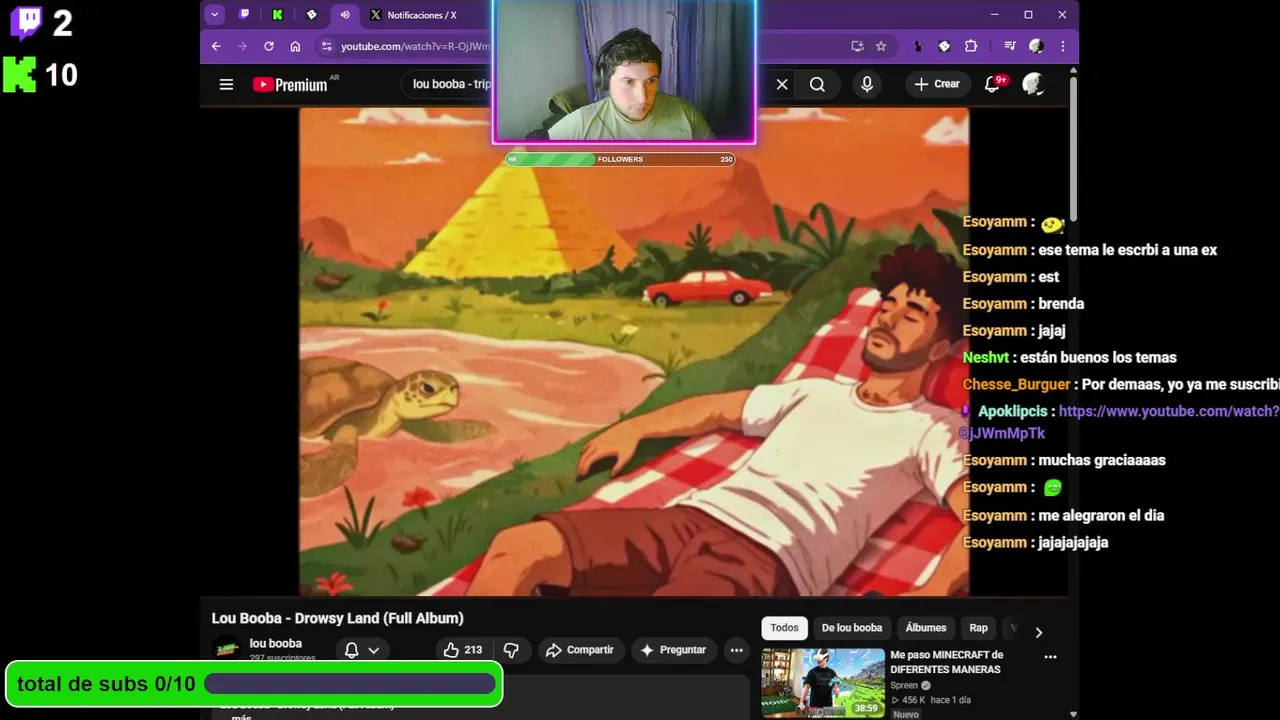The height and width of the screenshot is (720, 1280).
Task: Open Chrome profile avatar
Action: tap(1036, 46)
